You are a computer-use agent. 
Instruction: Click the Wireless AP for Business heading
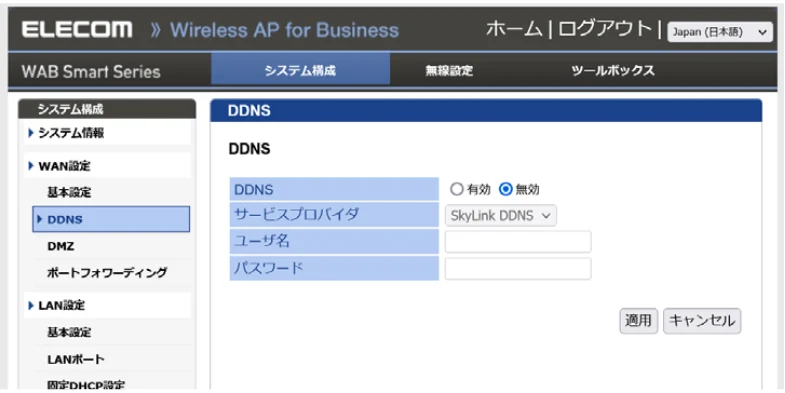pos(284,30)
